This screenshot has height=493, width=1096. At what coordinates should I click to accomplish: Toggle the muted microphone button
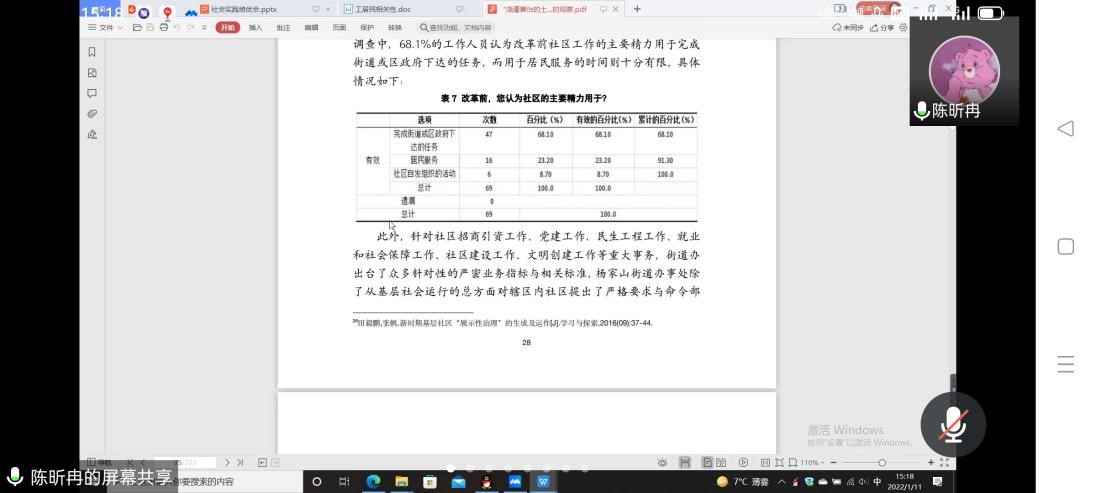(952, 425)
